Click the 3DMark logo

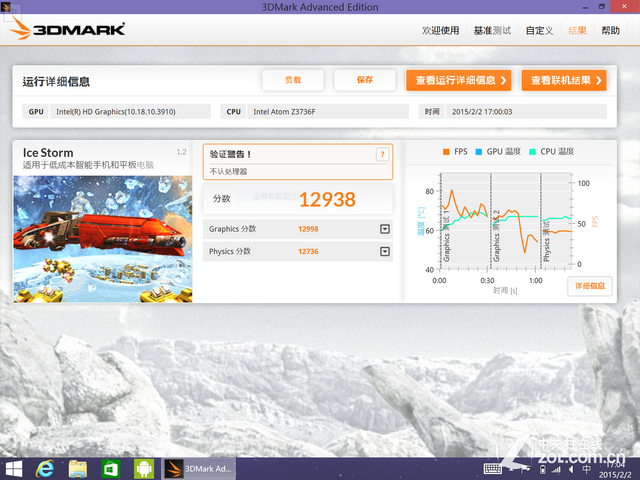click(x=67, y=29)
